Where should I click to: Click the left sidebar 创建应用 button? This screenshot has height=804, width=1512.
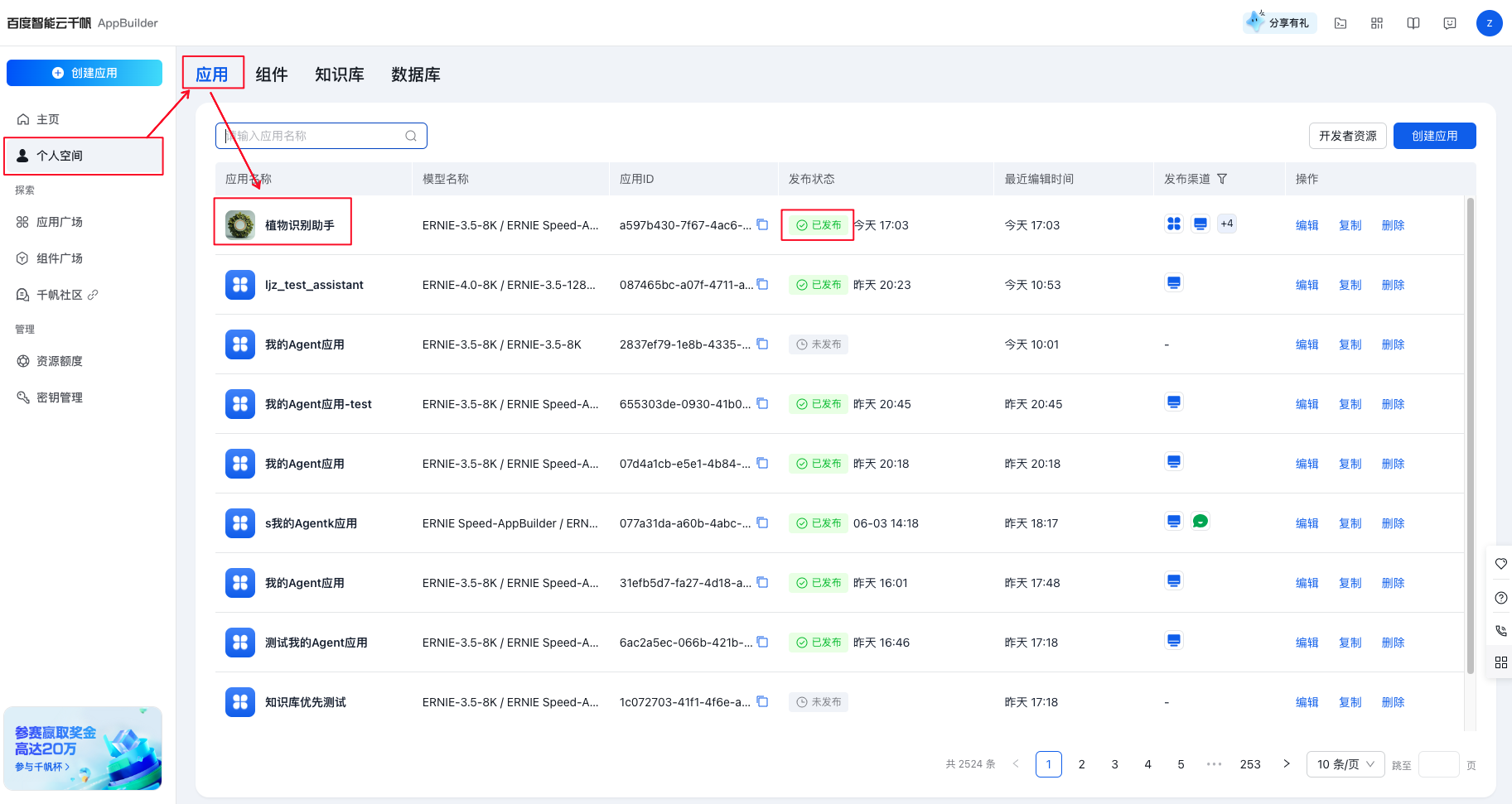tap(85, 73)
